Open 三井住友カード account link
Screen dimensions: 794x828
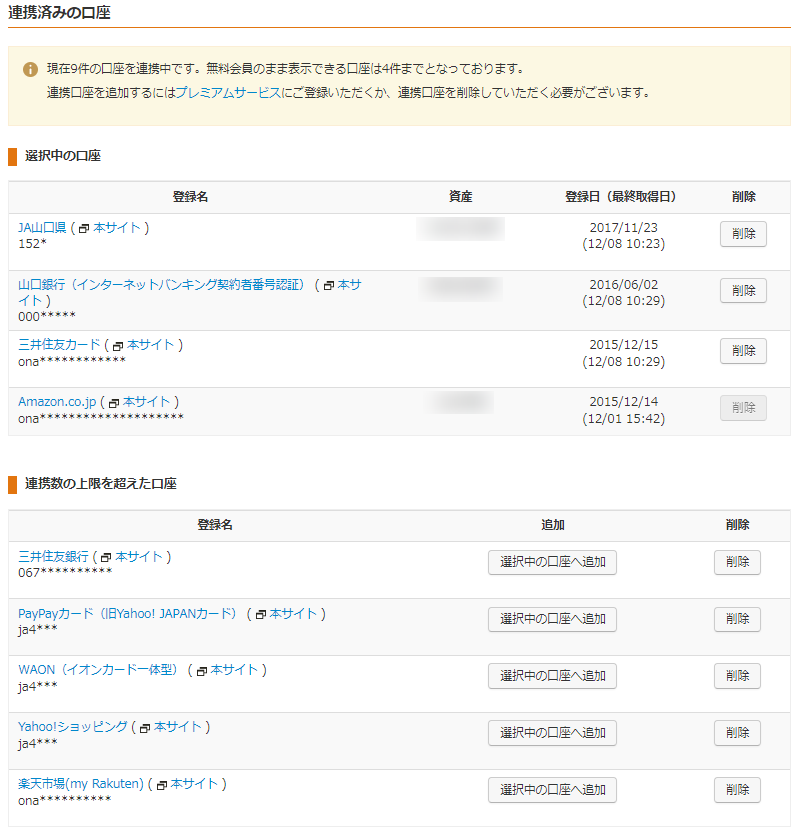(59, 345)
